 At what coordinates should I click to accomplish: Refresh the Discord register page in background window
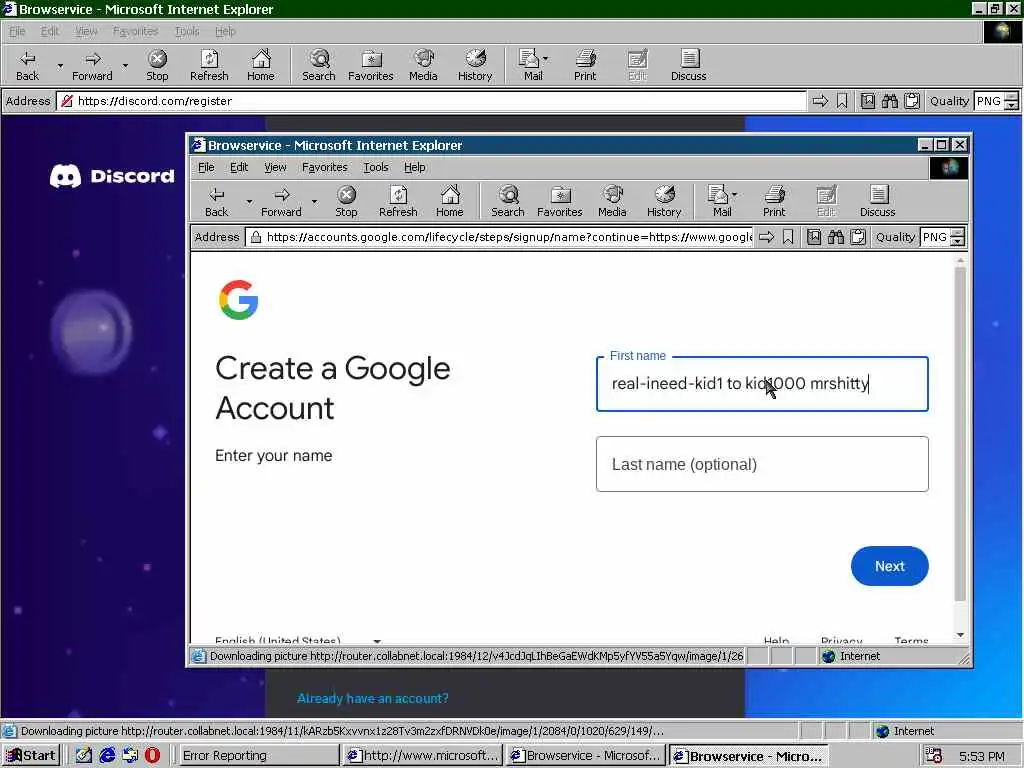coord(209,65)
